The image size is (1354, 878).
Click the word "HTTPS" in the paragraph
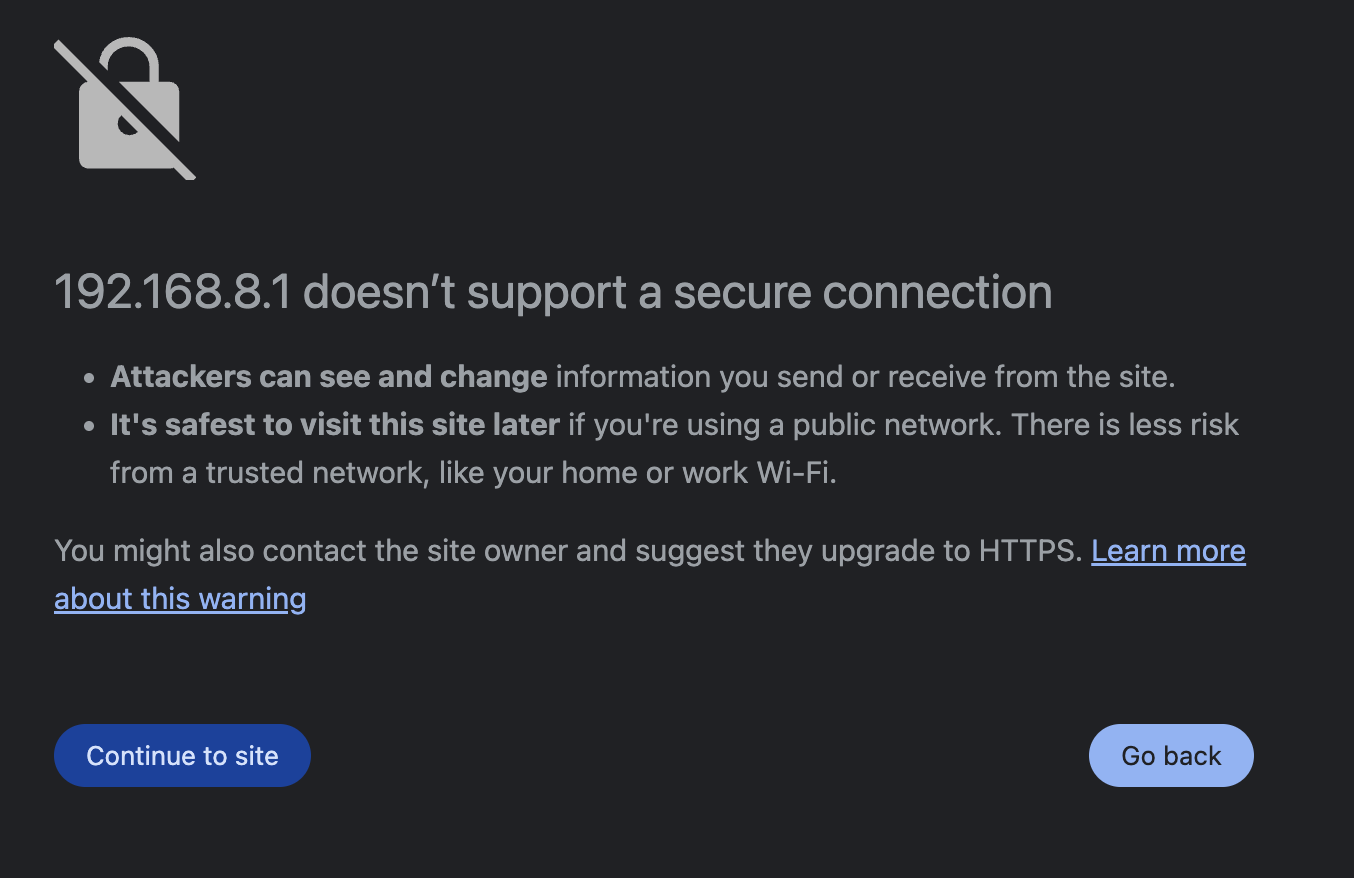point(1030,551)
